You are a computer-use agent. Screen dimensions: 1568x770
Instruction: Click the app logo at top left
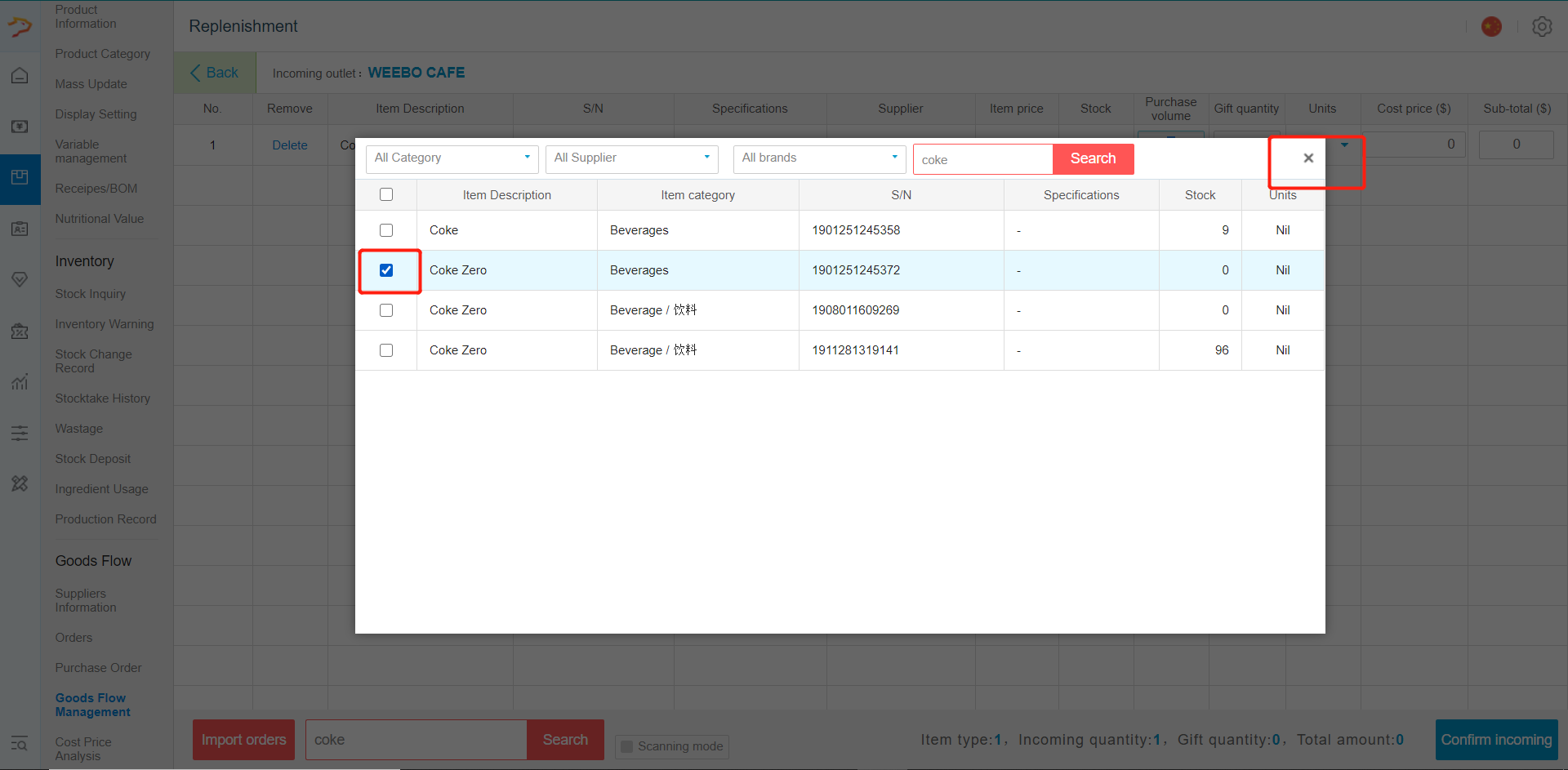tap(20, 26)
